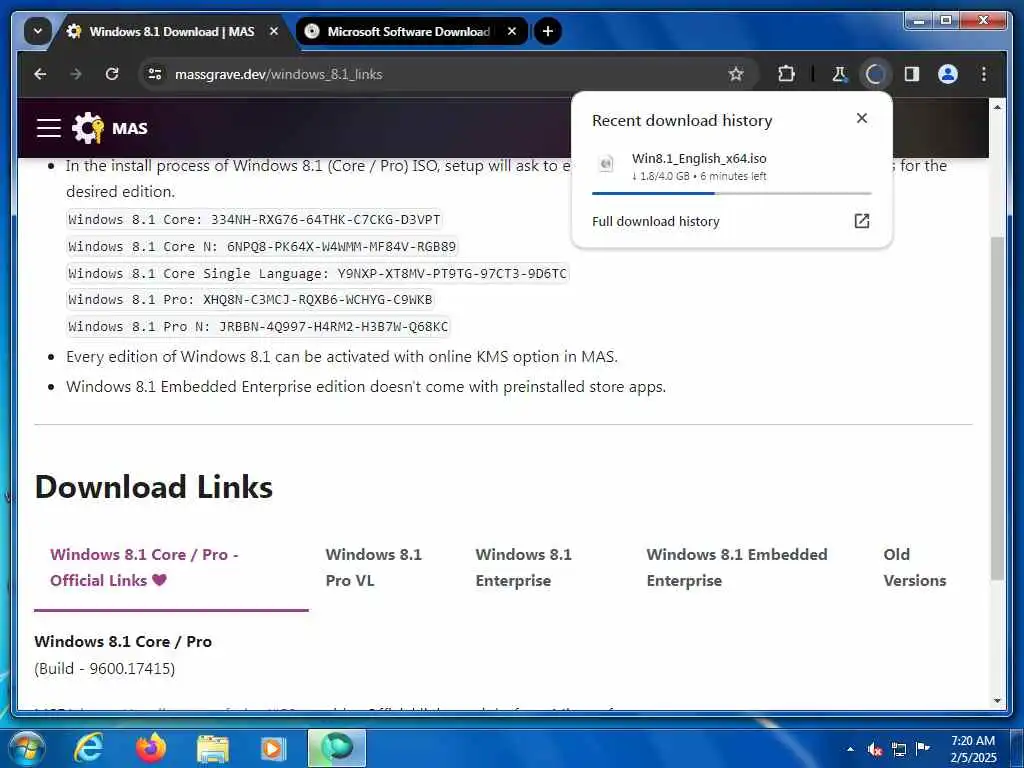The image size is (1024, 768).
Task: Go back to previous page
Action: [40, 74]
